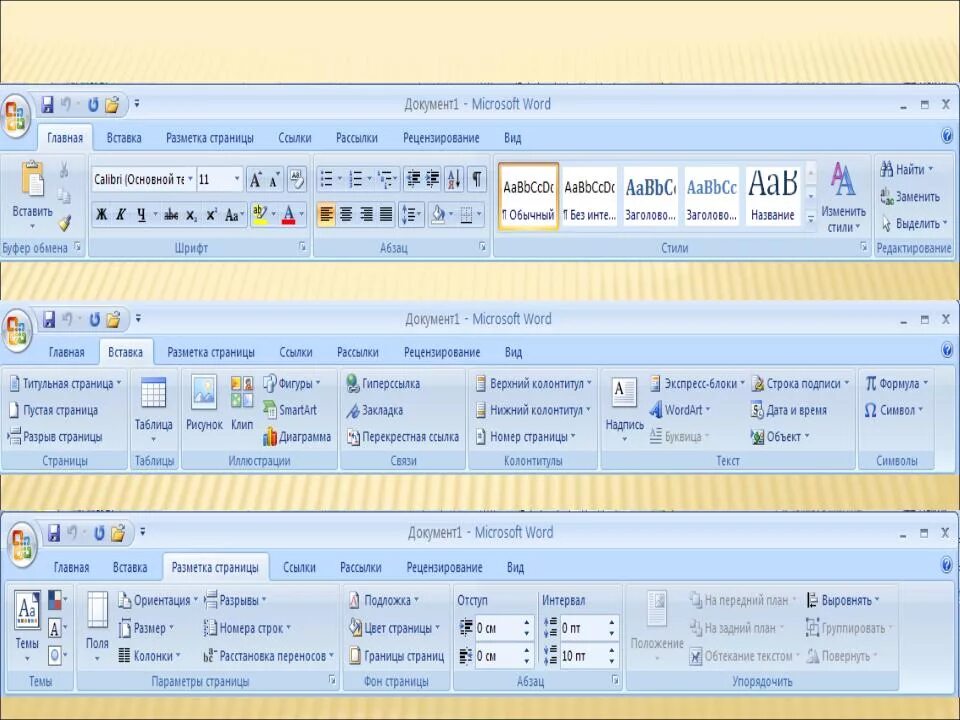Align text left in the Абзац group

click(x=326, y=214)
